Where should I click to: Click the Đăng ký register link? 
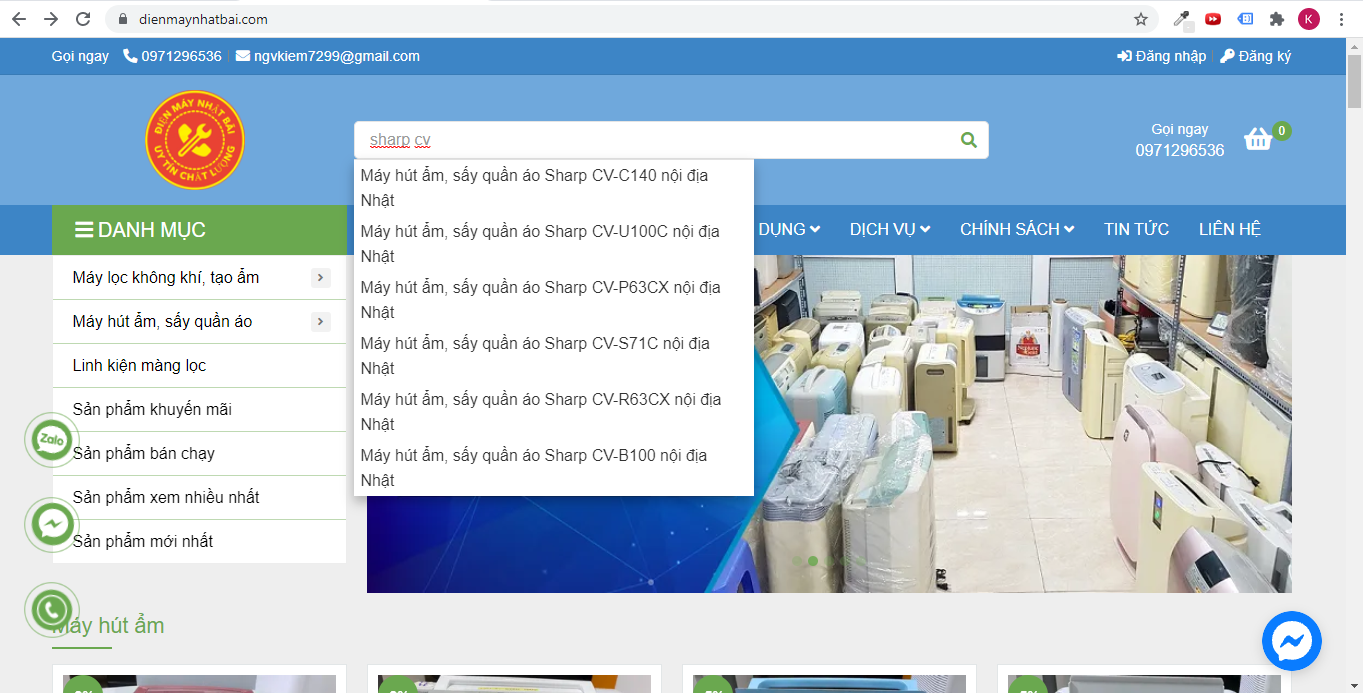[x=1256, y=56]
